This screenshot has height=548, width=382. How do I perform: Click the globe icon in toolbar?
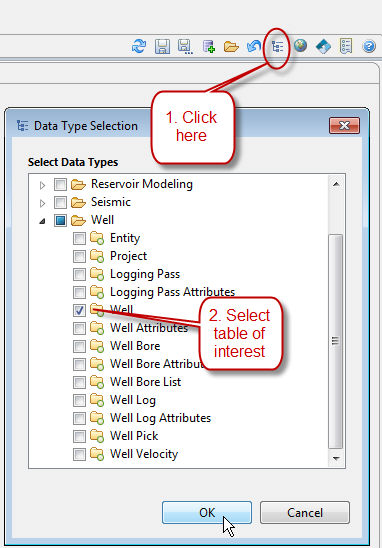300,45
